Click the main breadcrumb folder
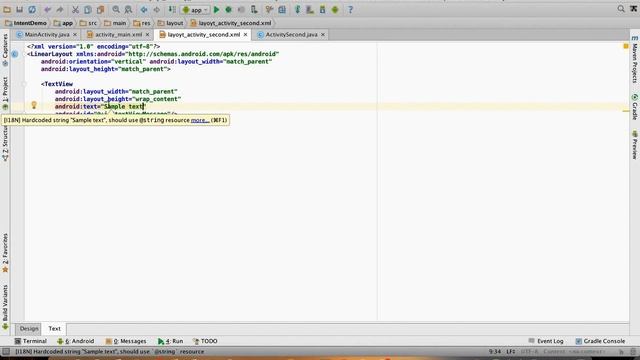Screen dimensions: 640x360 [x=115, y=23]
